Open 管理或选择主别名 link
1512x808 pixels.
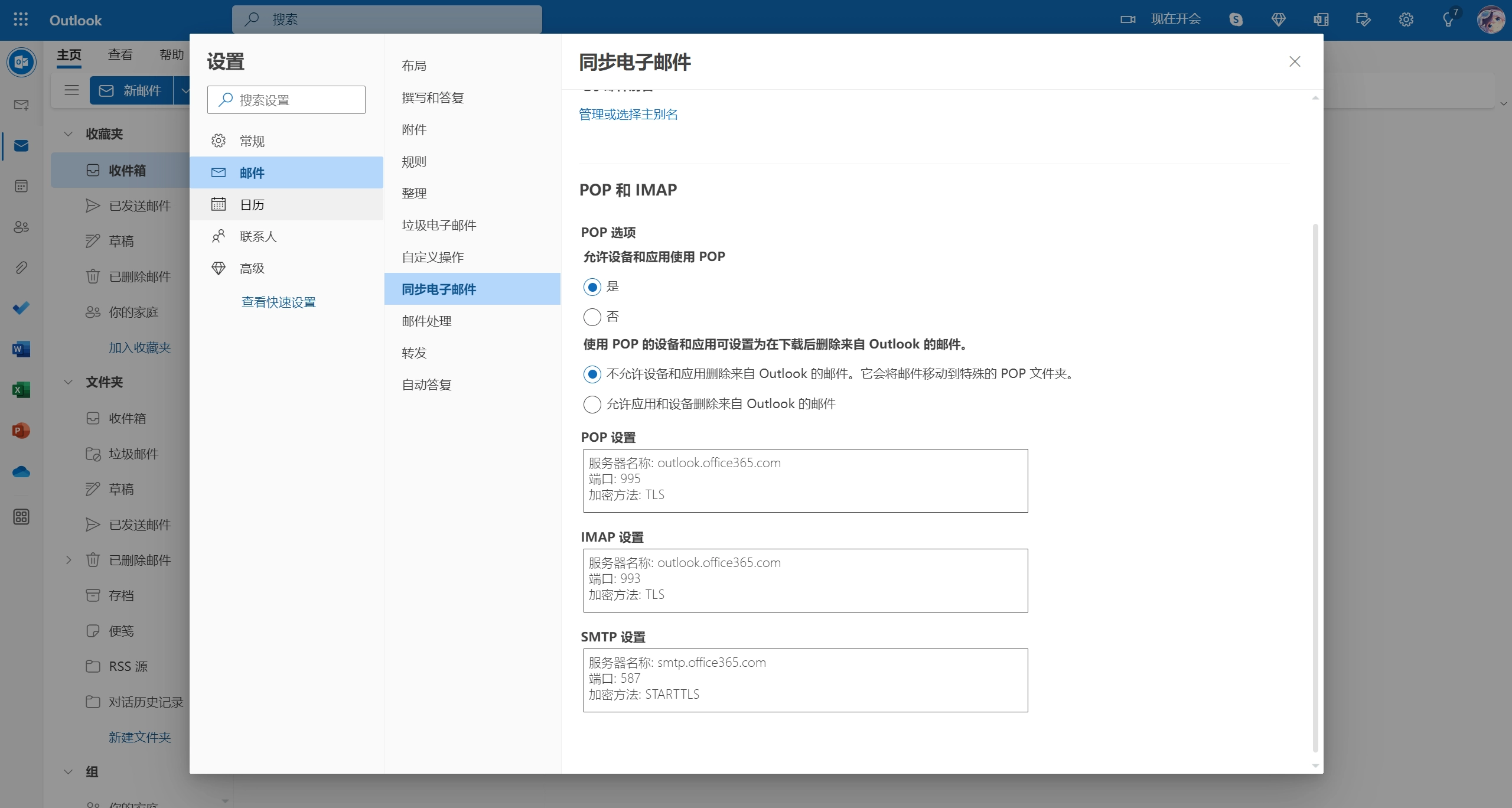pyautogui.click(x=628, y=115)
